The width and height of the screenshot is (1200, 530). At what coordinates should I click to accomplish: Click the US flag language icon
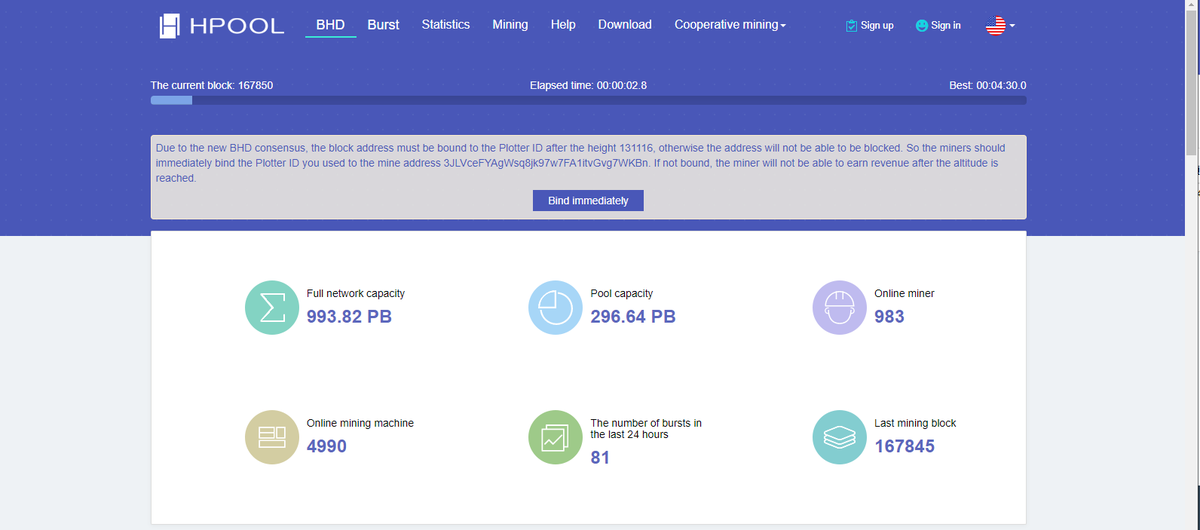pyautogui.click(x=995, y=26)
